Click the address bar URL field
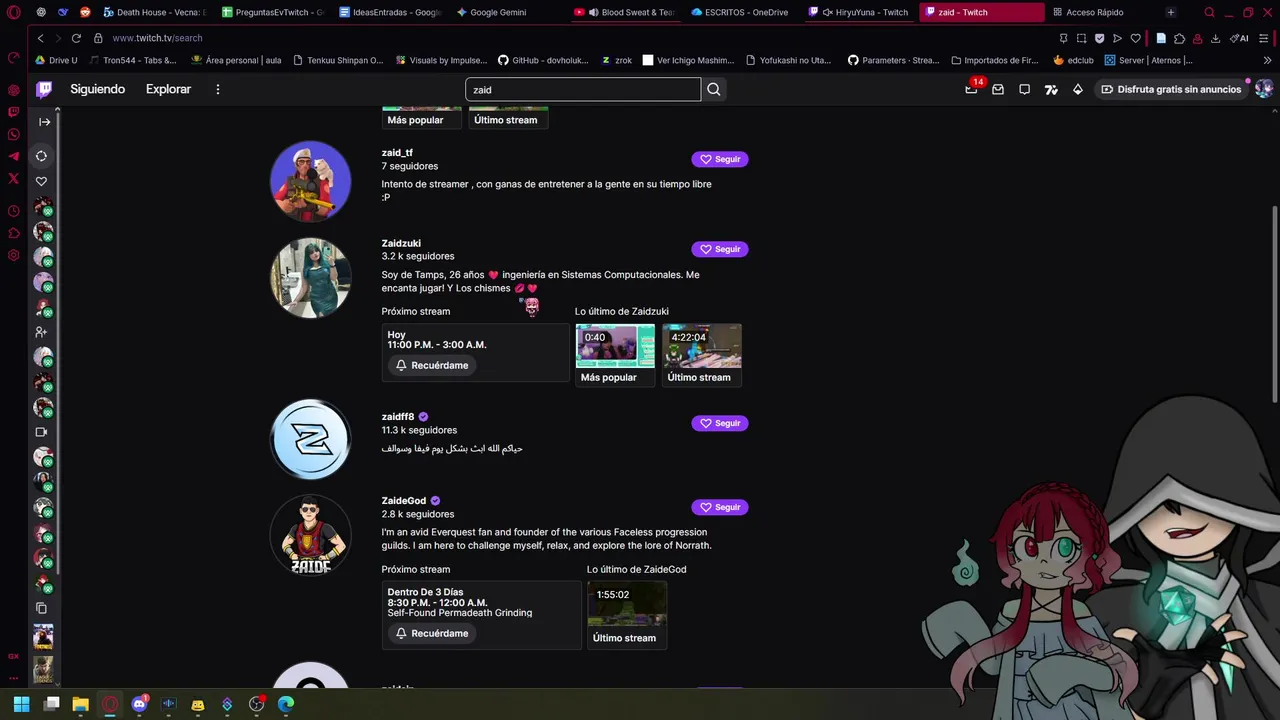 click(x=570, y=38)
